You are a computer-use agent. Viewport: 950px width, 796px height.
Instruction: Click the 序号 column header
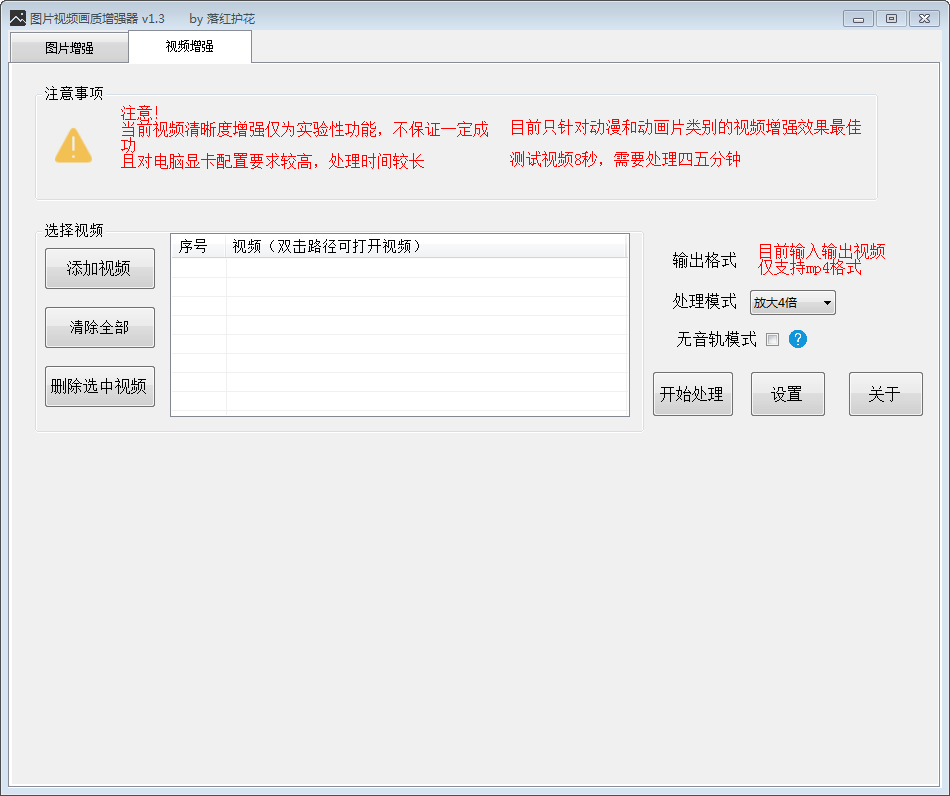(197, 246)
